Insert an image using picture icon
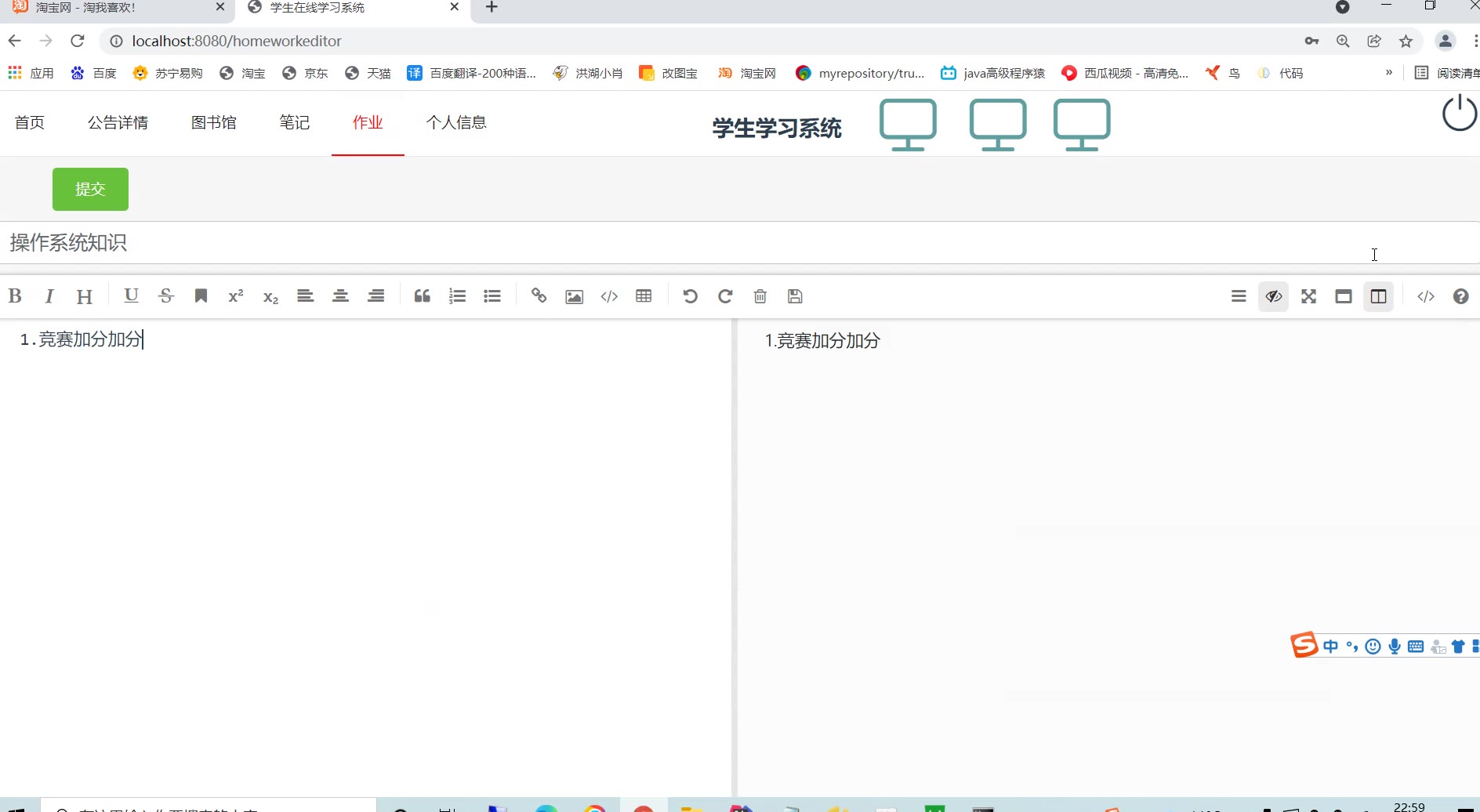The width and height of the screenshot is (1480, 812). [x=574, y=296]
